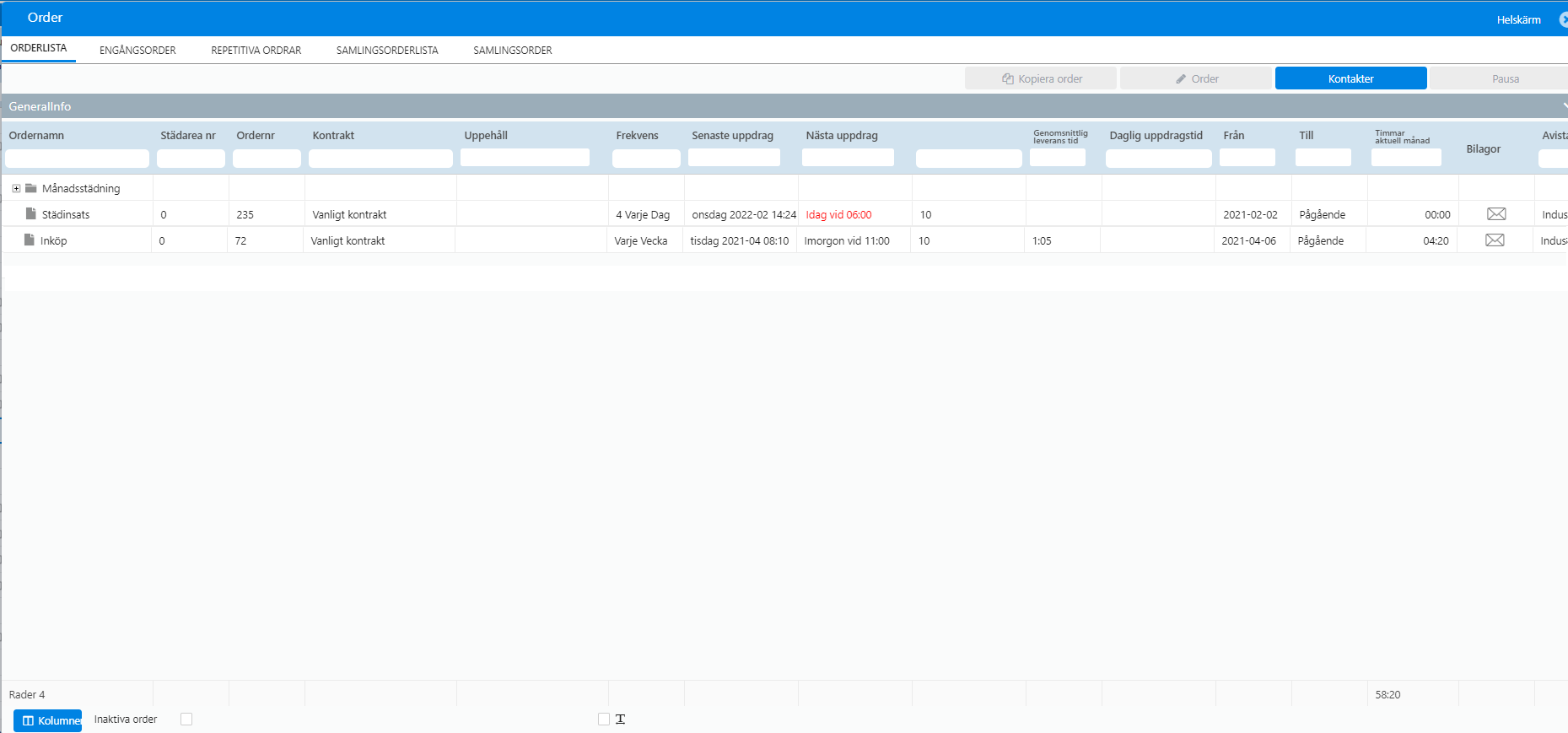Click the Daglig uppdragstid filter field
Screen dimensions: 1568x733
click(1159, 158)
